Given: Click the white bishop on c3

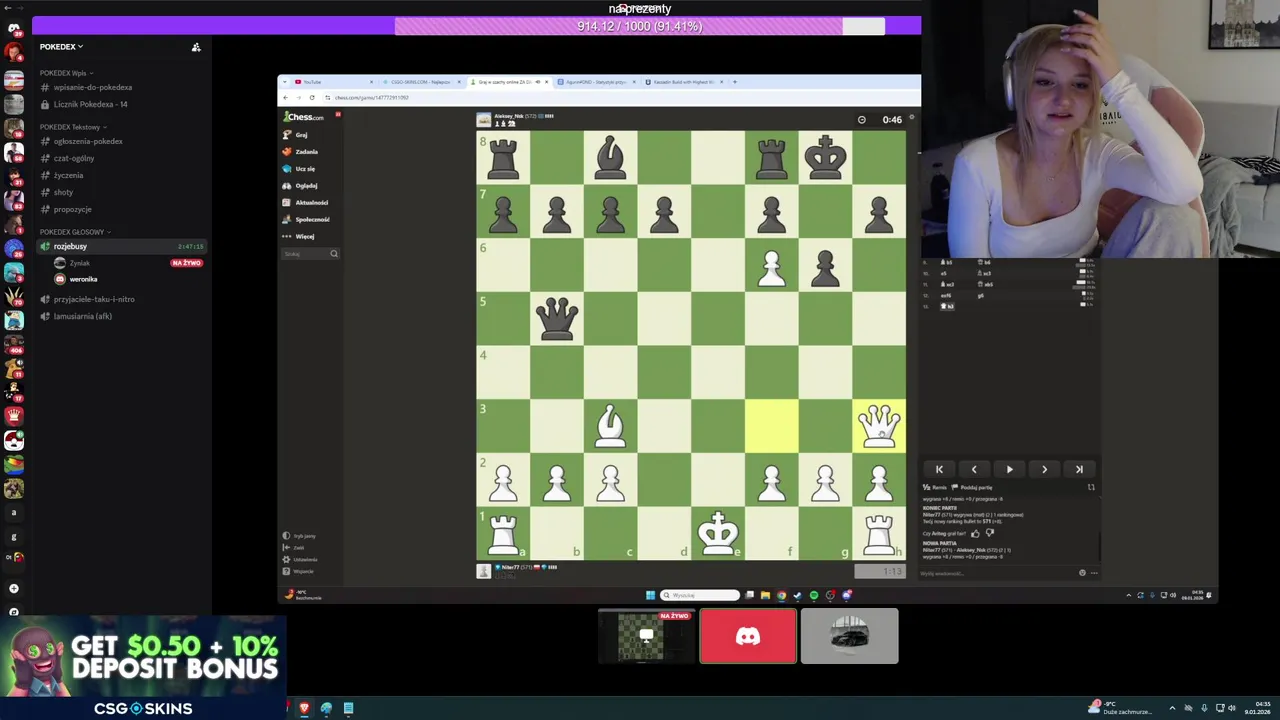Looking at the screenshot, I should pyautogui.click(x=610, y=425).
